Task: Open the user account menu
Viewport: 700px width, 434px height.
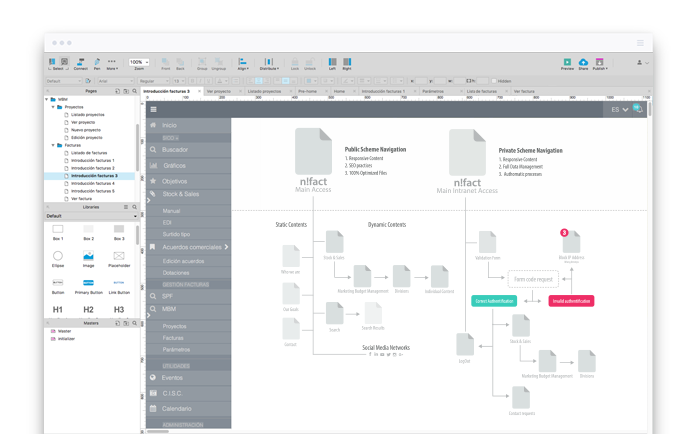Action: (x=642, y=63)
